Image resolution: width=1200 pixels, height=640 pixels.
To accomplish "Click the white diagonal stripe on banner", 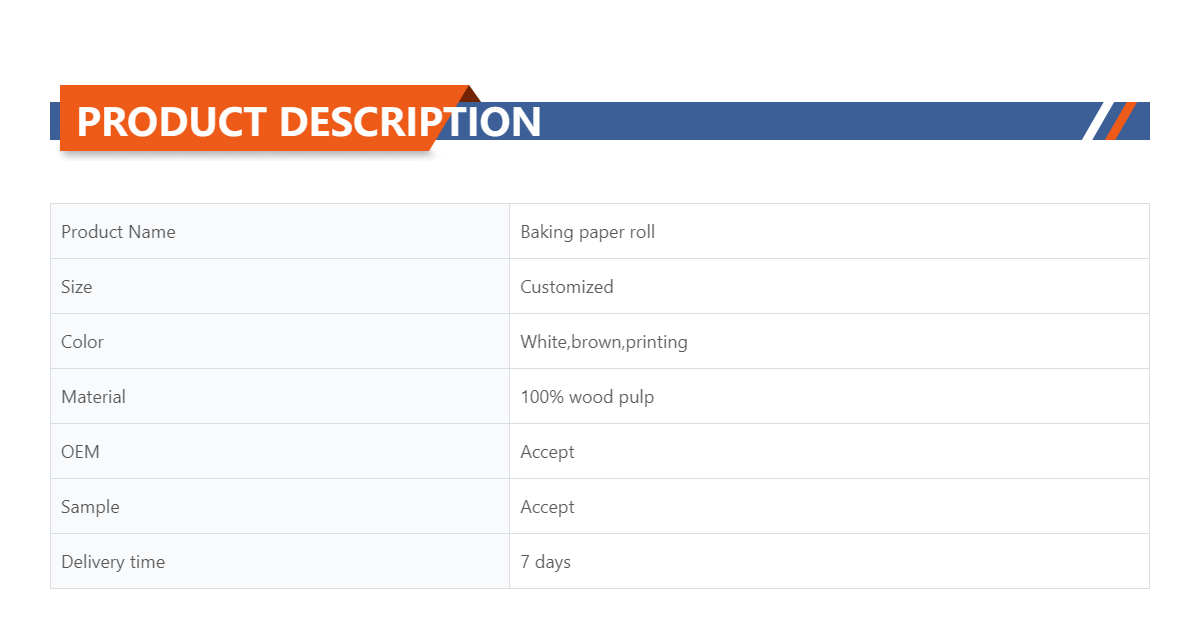I will 1097,121.
